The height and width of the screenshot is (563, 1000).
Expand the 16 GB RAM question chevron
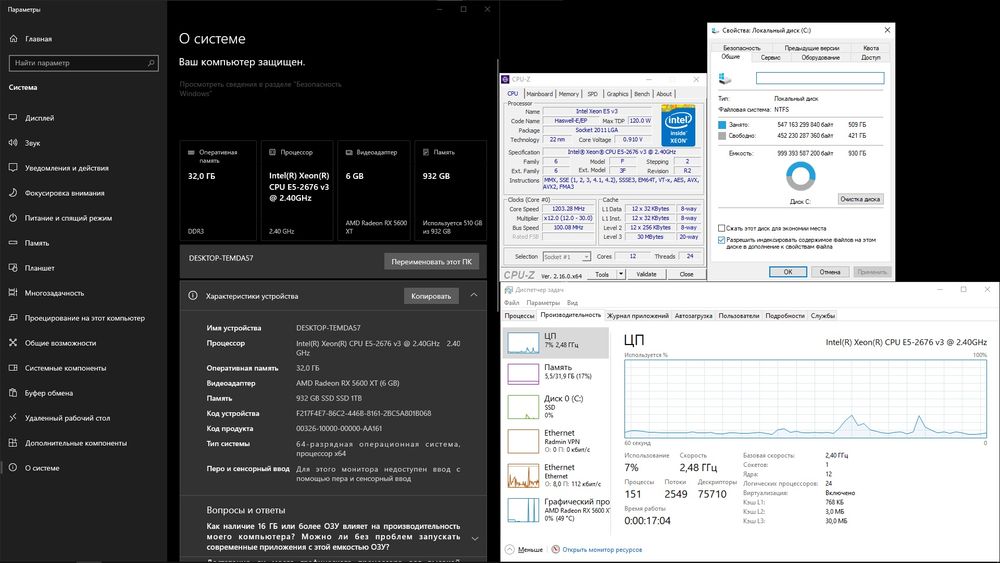[475, 538]
